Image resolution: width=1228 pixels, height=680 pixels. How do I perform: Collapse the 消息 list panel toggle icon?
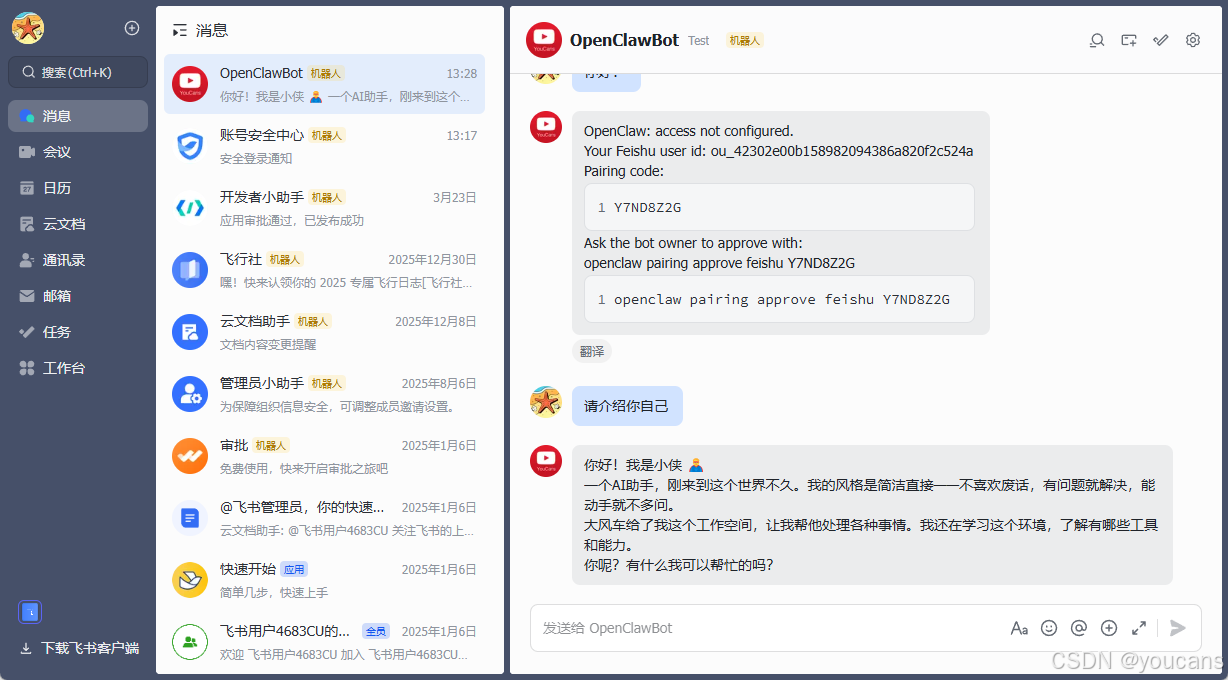[180, 31]
